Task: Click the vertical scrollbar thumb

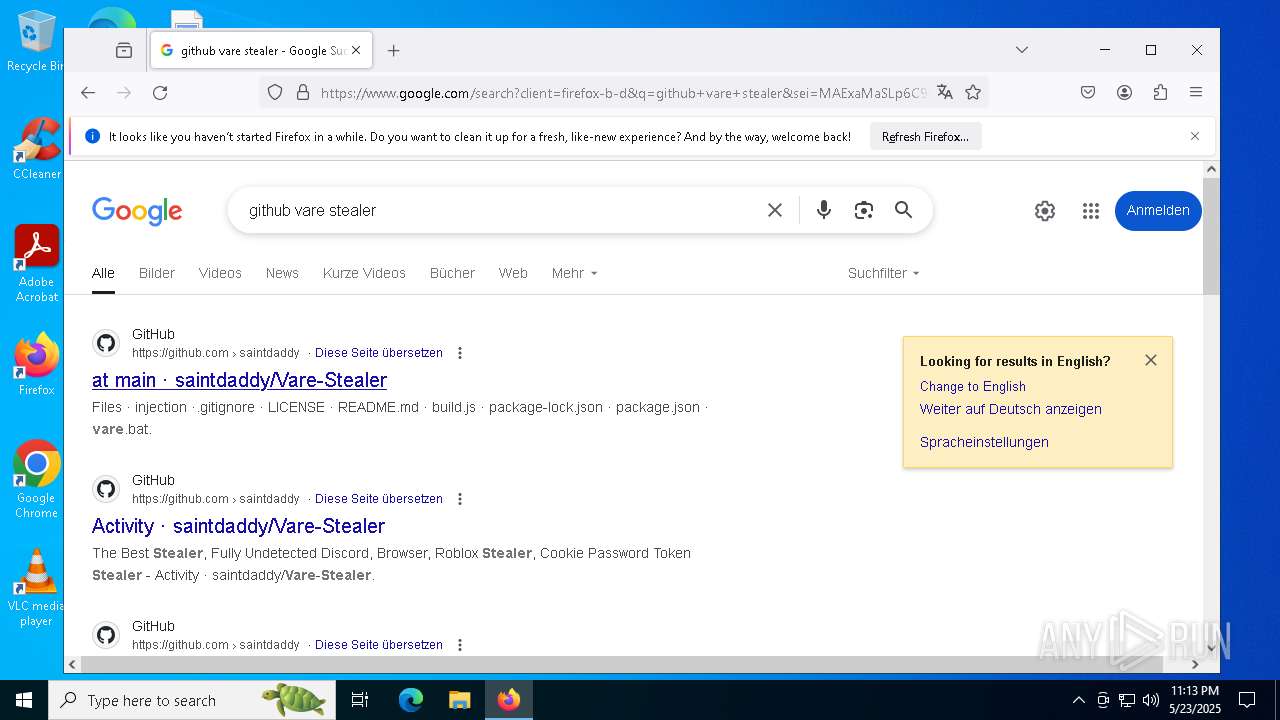Action: click(1211, 236)
